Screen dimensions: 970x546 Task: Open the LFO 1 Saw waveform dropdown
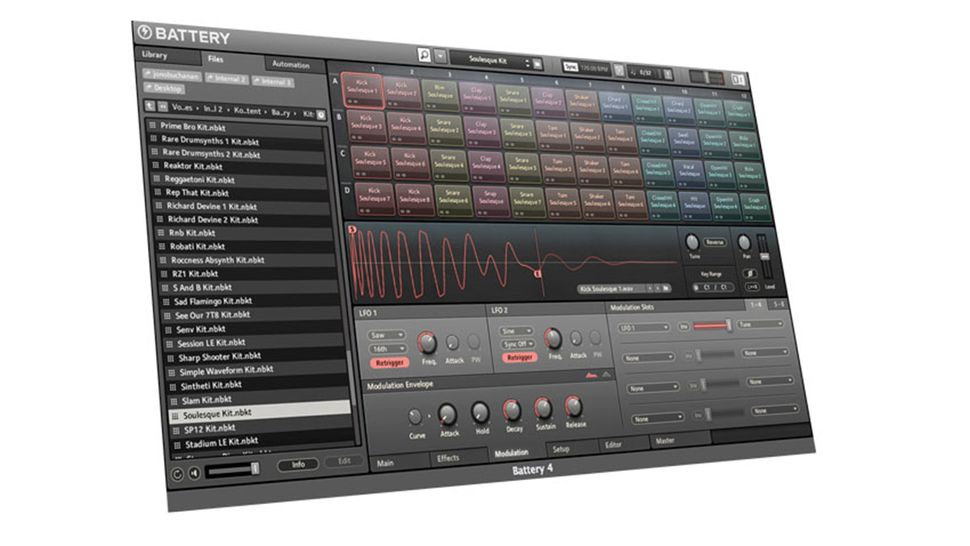387,335
